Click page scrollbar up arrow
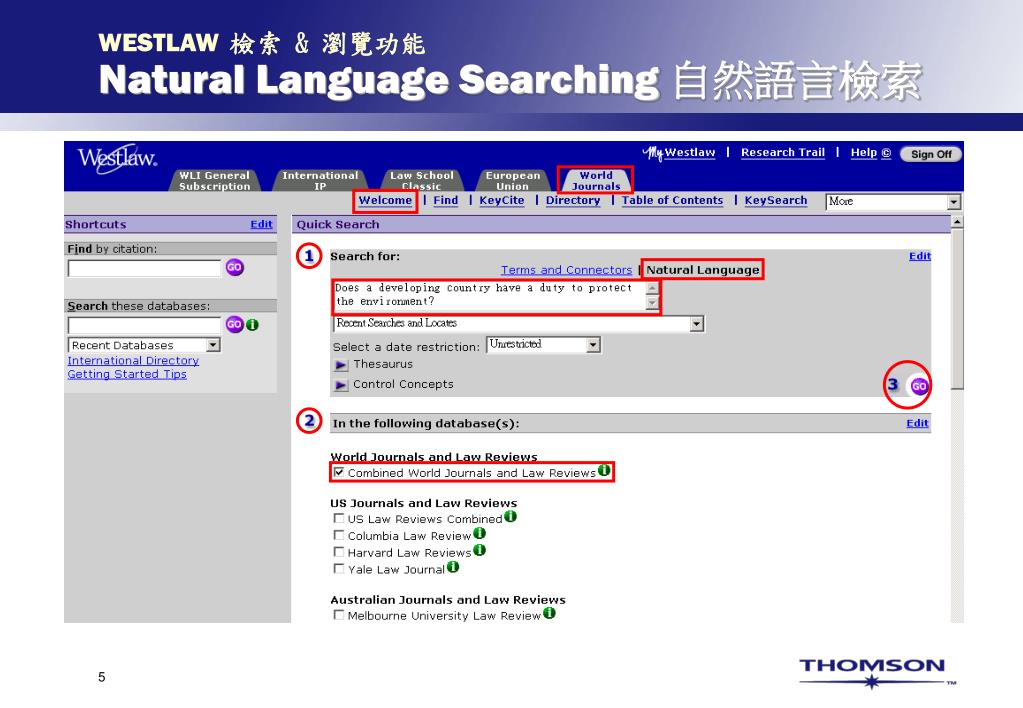This screenshot has width=1023, height=708. (x=957, y=222)
